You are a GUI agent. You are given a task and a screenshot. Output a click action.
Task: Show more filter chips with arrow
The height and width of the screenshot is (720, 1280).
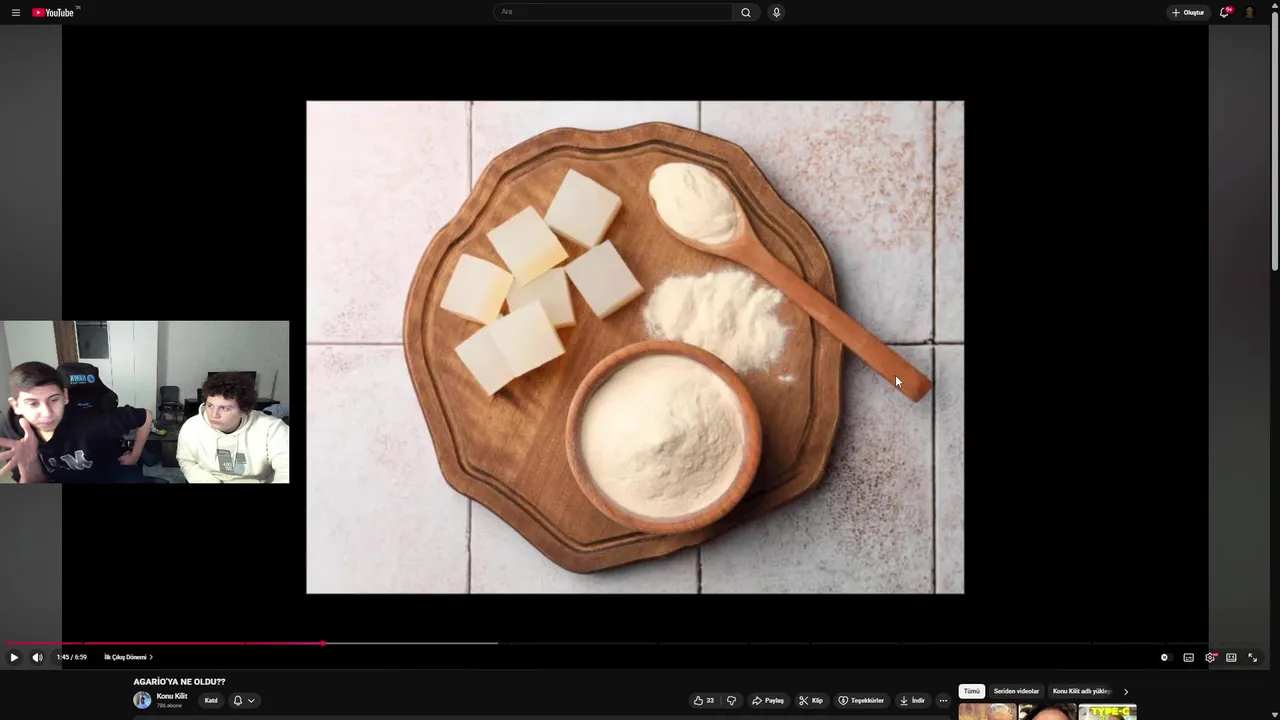(x=1126, y=691)
